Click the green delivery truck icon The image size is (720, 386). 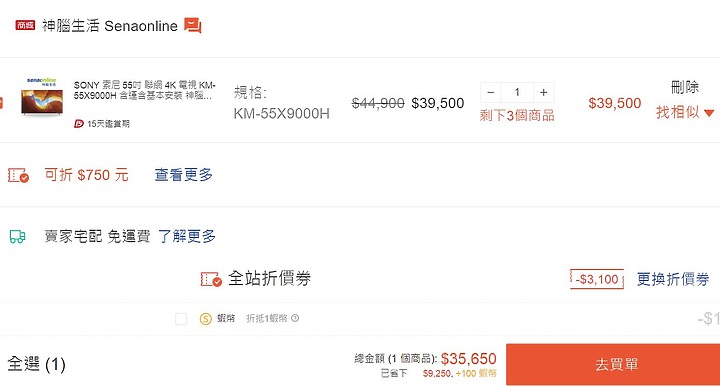(17, 236)
